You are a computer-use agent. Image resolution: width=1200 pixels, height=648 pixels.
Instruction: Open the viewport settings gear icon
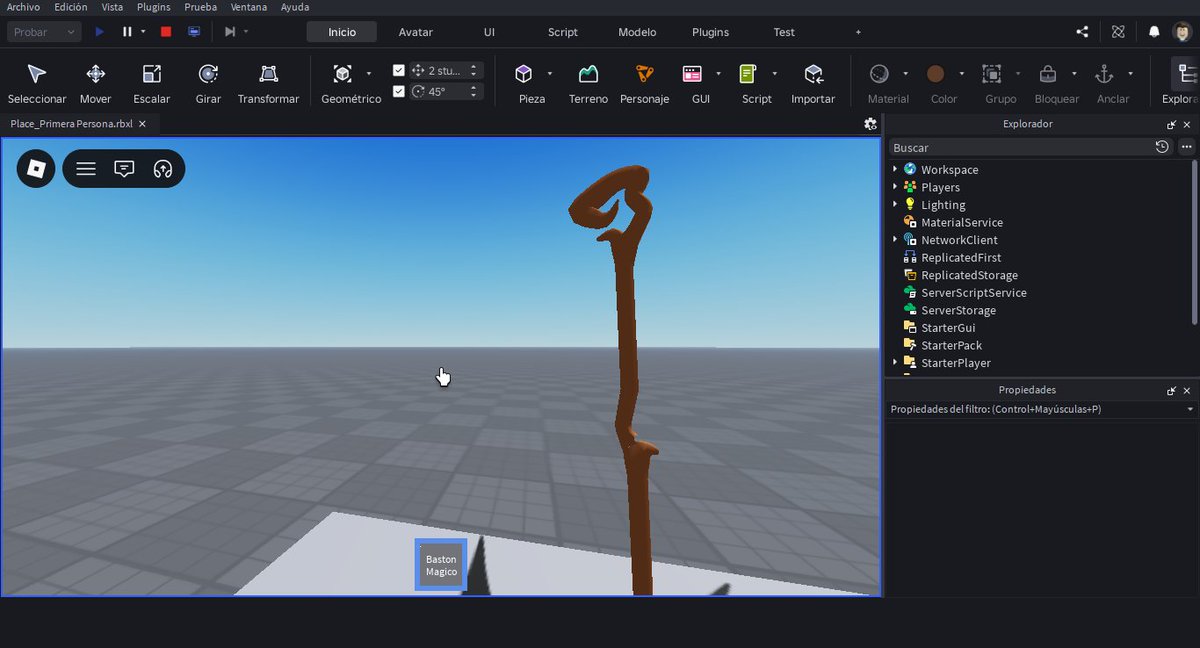tap(870, 124)
